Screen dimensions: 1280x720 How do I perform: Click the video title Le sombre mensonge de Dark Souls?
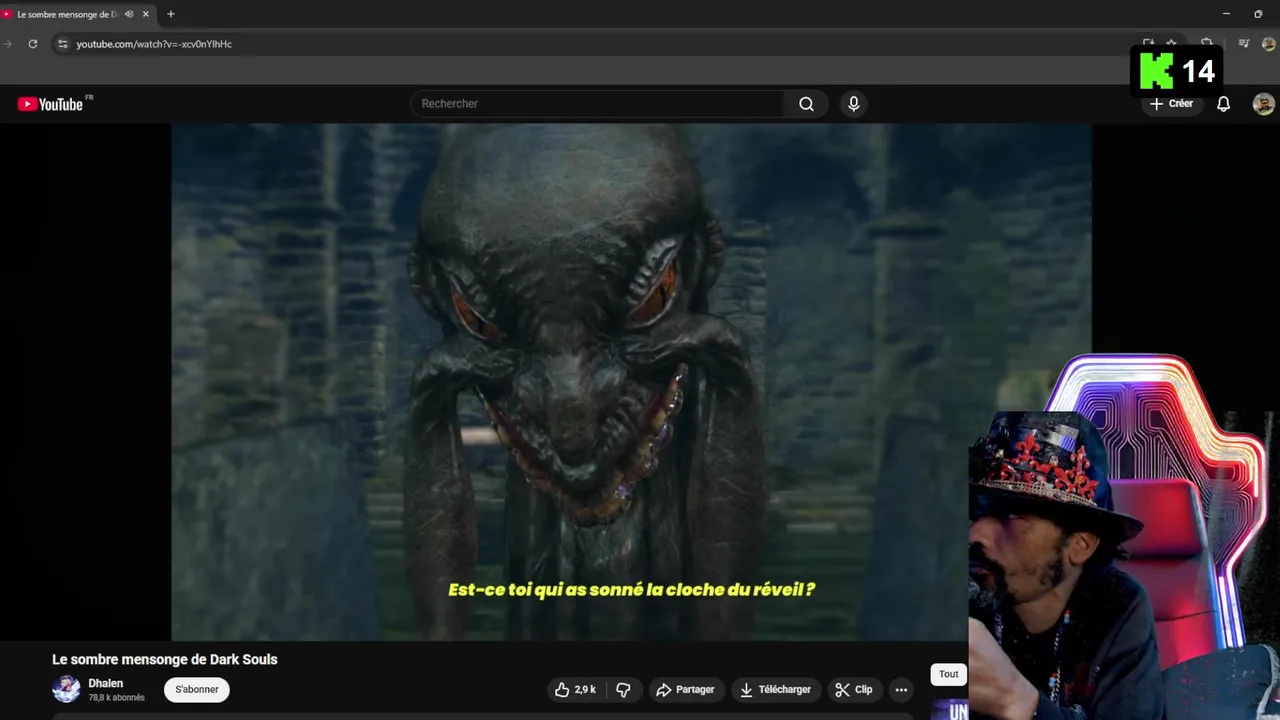tap(165, 660)
